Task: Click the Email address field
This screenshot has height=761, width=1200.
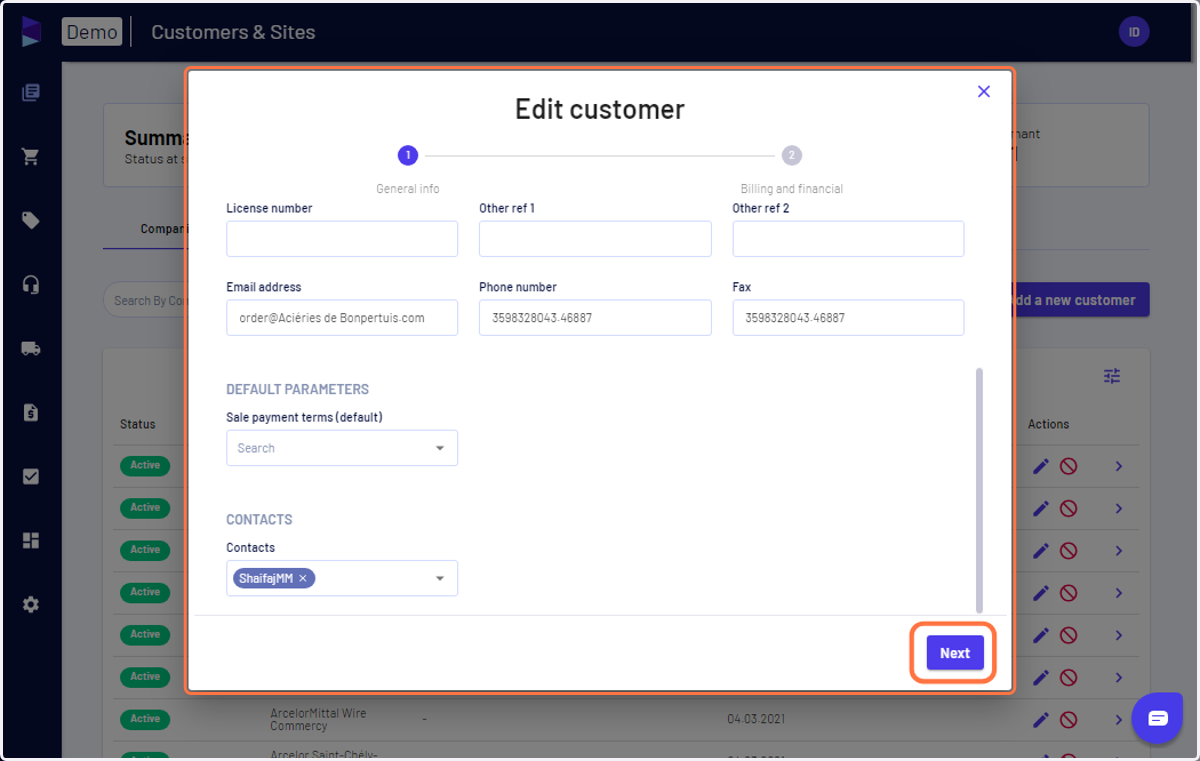Action: [x=342, y=318]
